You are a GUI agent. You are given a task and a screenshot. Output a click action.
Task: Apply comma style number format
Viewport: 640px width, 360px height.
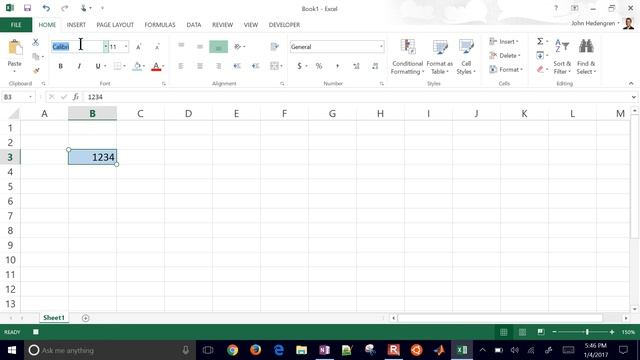338,66
